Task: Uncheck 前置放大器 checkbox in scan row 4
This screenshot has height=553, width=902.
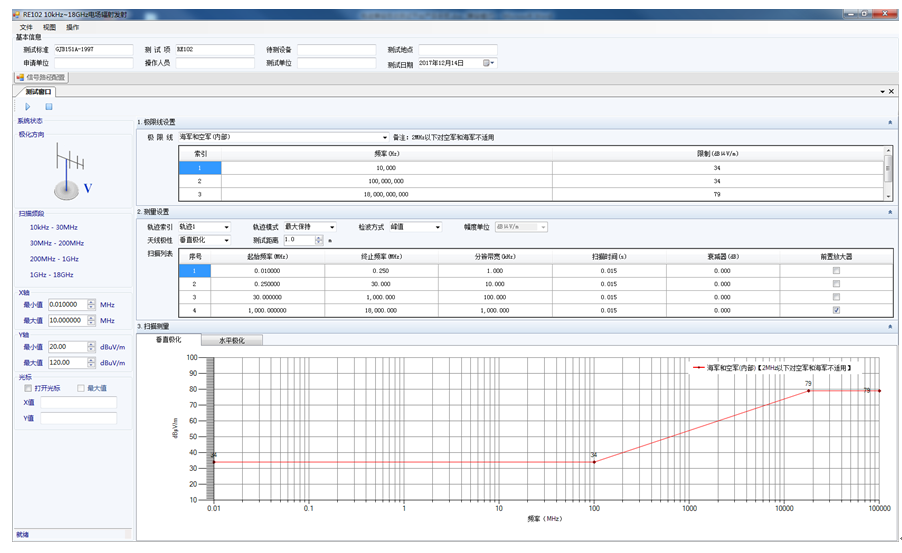Action: [x=836, y=310]
